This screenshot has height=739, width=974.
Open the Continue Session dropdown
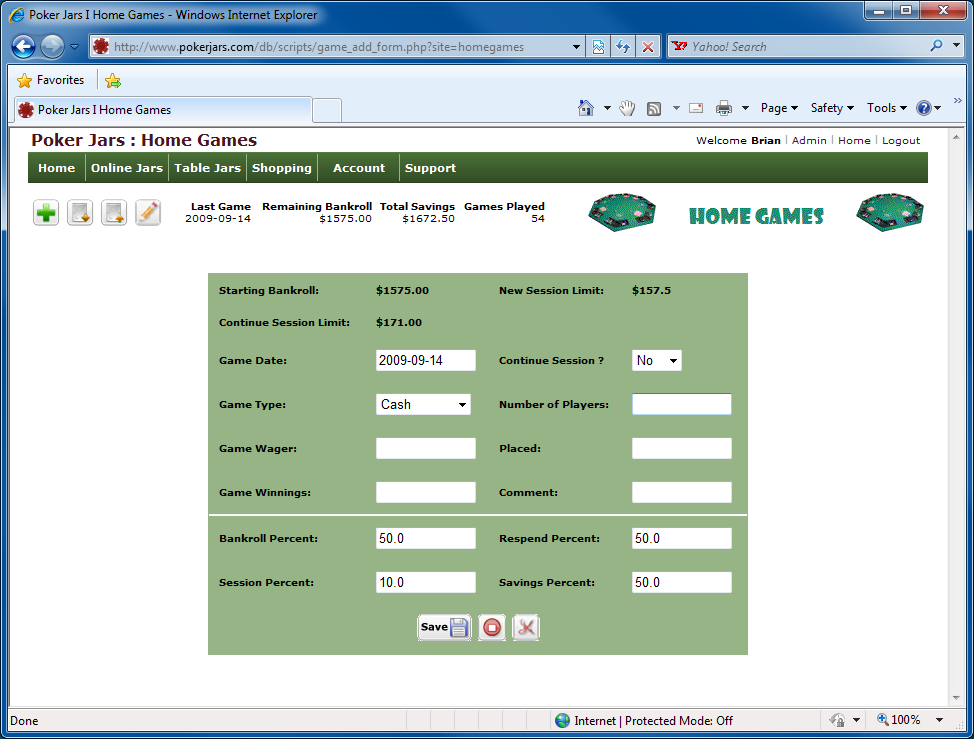pyautogui.click(x=657, y=361)
